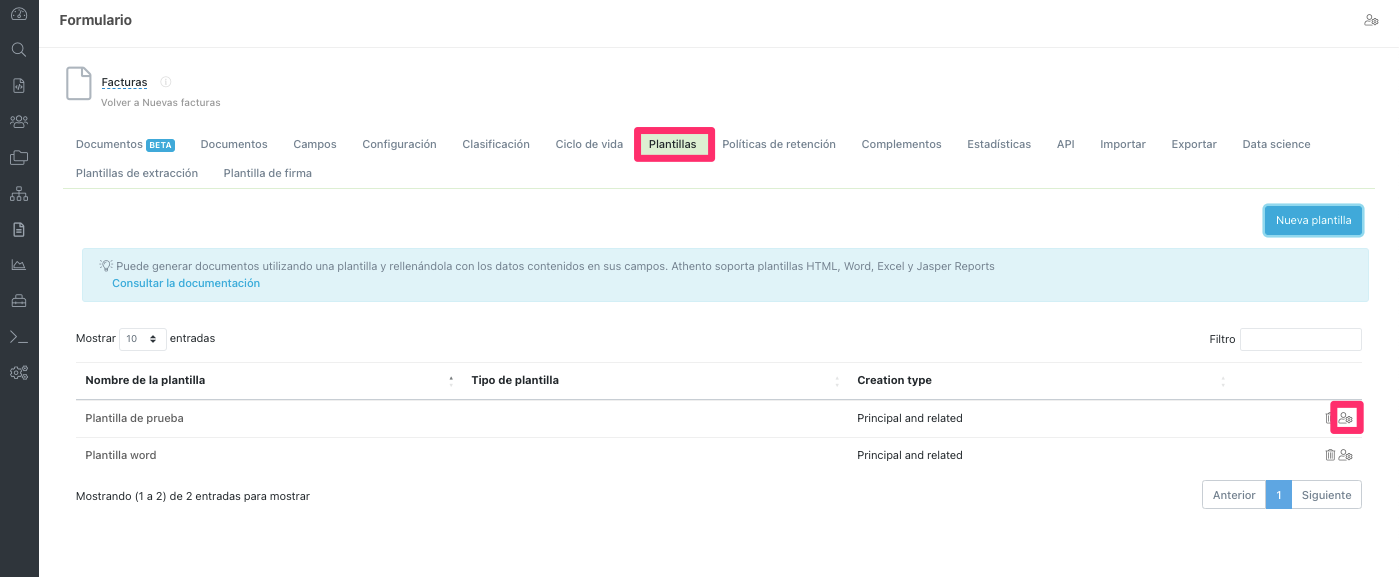Open the hierarchy tree icon in sidebar
1399x577 pixels.
click(x=18, y=193)
